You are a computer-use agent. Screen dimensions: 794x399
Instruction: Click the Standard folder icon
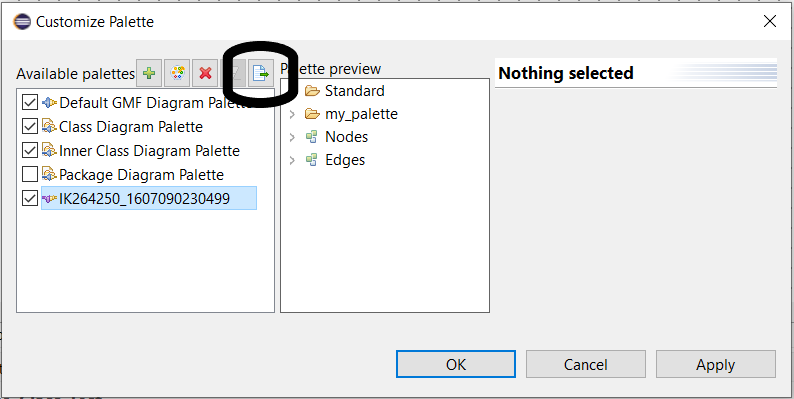[312, 91]
